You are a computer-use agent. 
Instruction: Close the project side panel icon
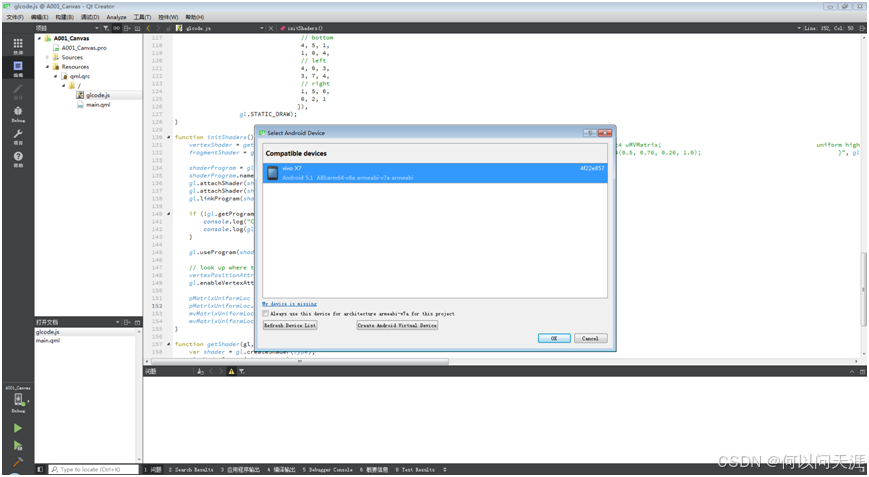[x=137, y=28]
